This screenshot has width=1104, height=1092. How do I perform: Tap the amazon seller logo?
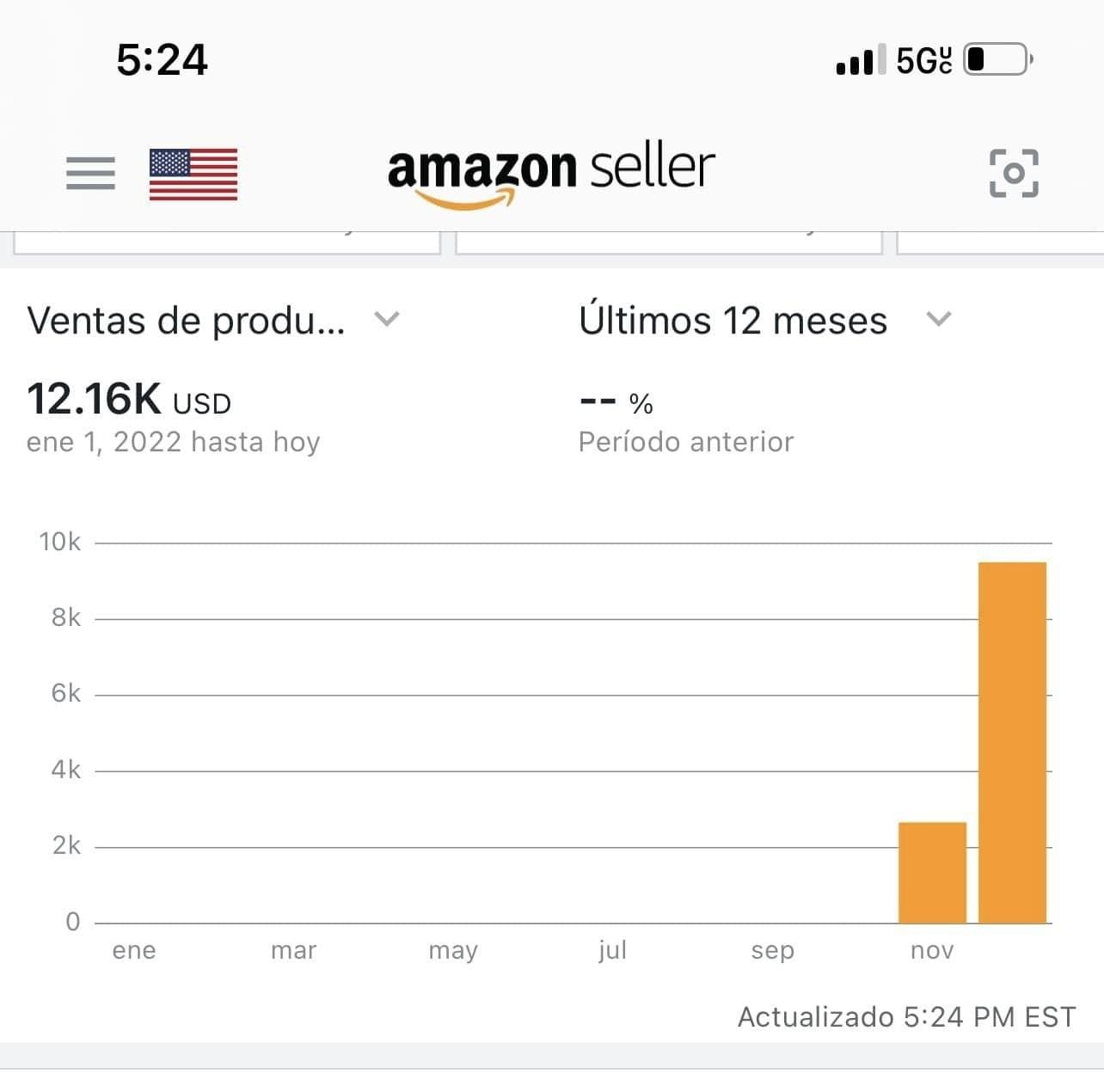551,172
